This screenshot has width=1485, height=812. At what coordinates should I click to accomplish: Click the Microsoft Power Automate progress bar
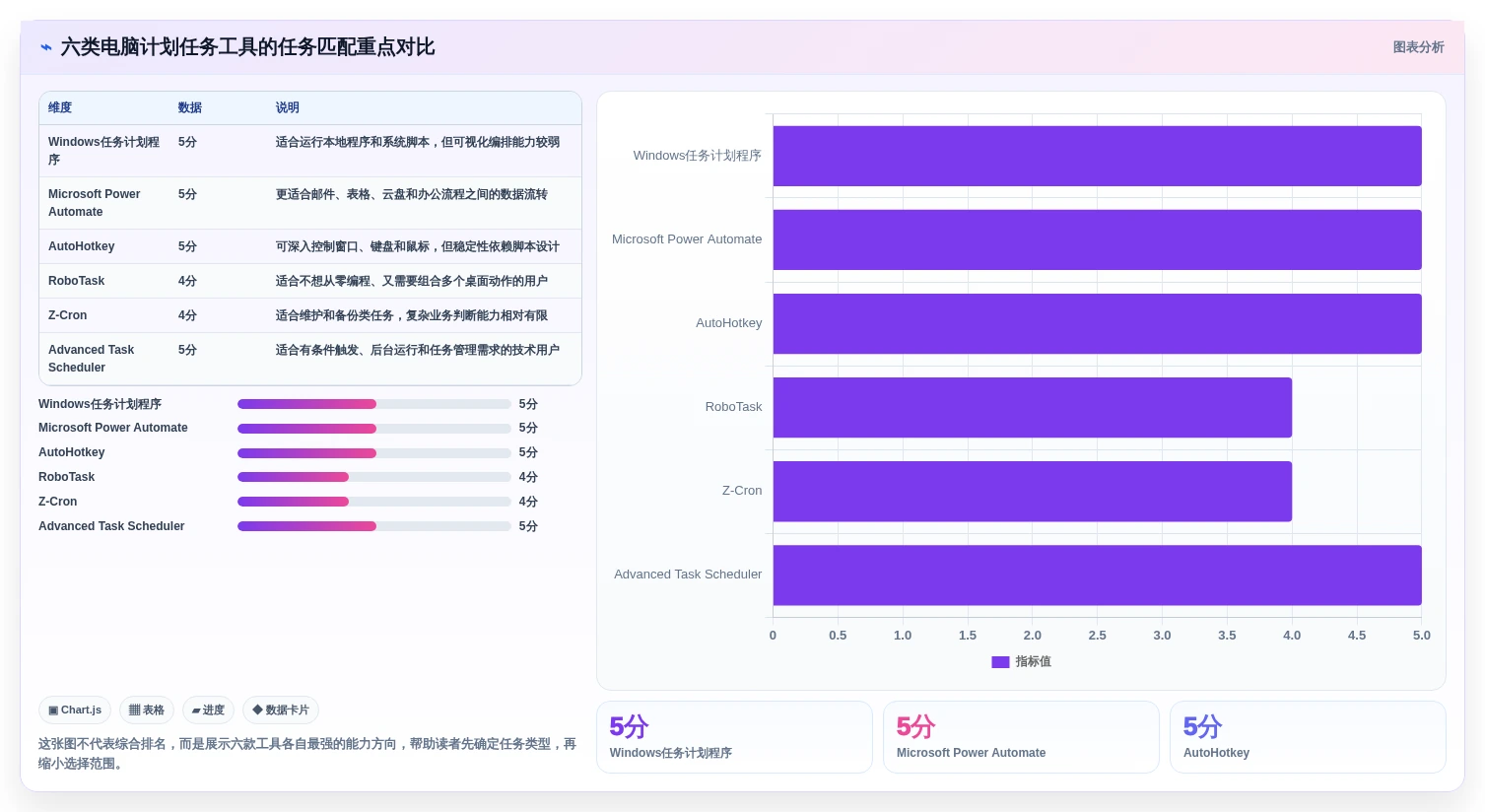point(374,429)
